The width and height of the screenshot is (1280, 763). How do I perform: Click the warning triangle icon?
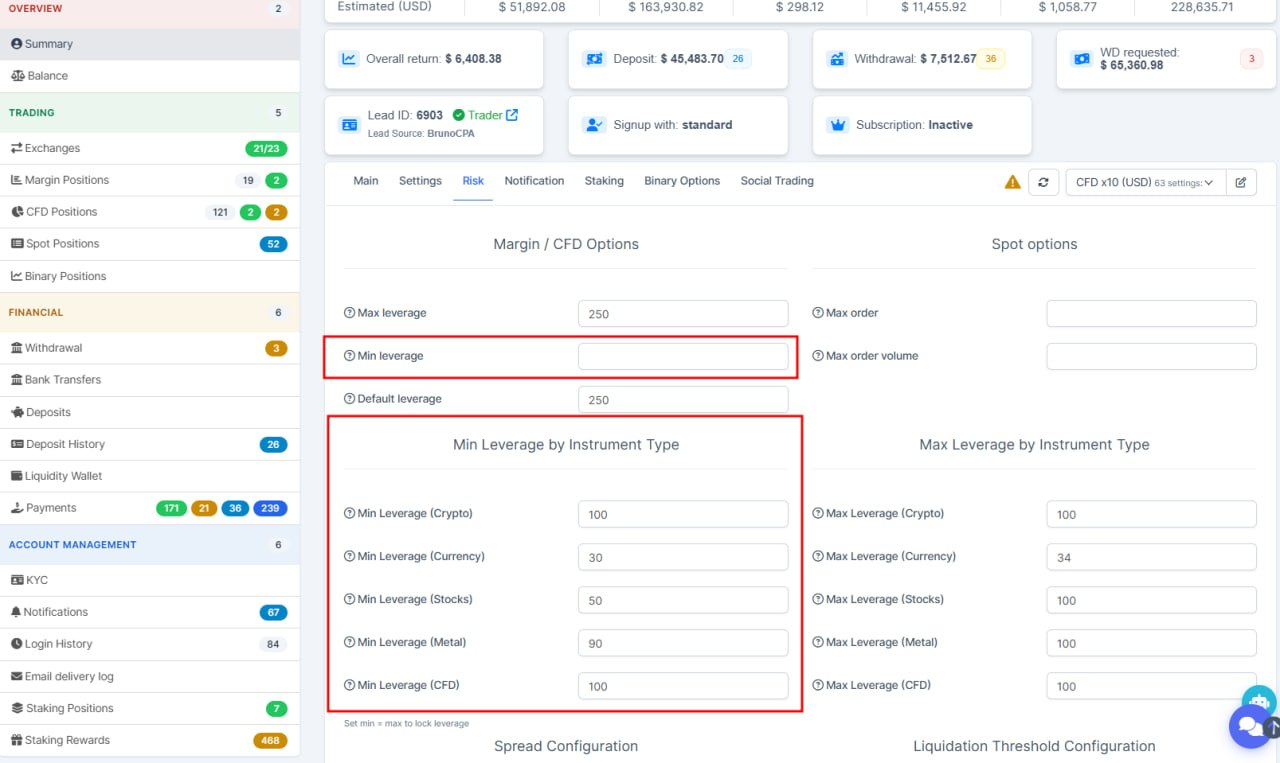1012,182
